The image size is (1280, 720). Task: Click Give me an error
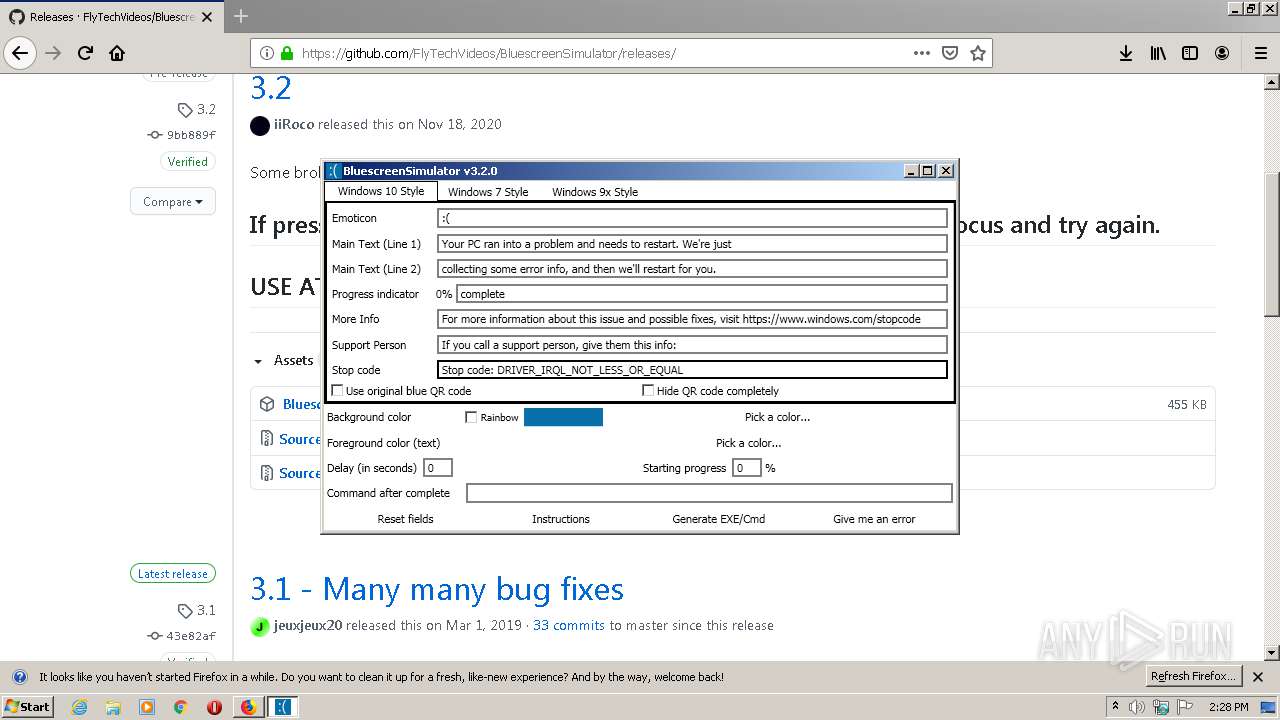[874, 519]
